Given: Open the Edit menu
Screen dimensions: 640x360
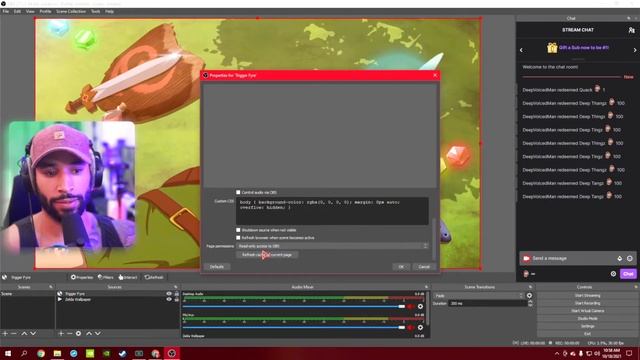Looking at the screenshot, I should [17, 11].
